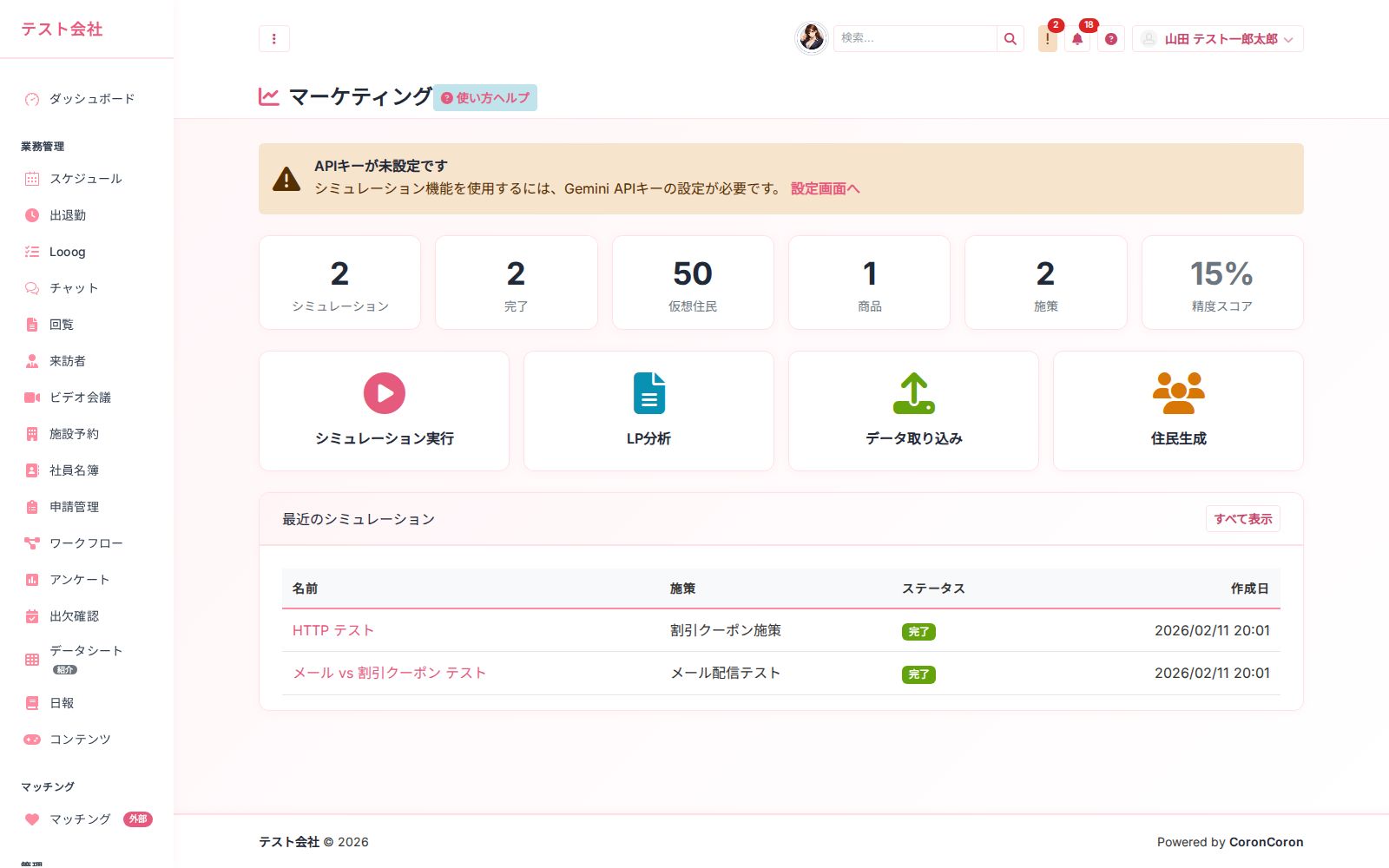Click the マッチング heart icon
Image resolution: width=1389 pixels, height=868 pixels.
(x=32, y=819)
